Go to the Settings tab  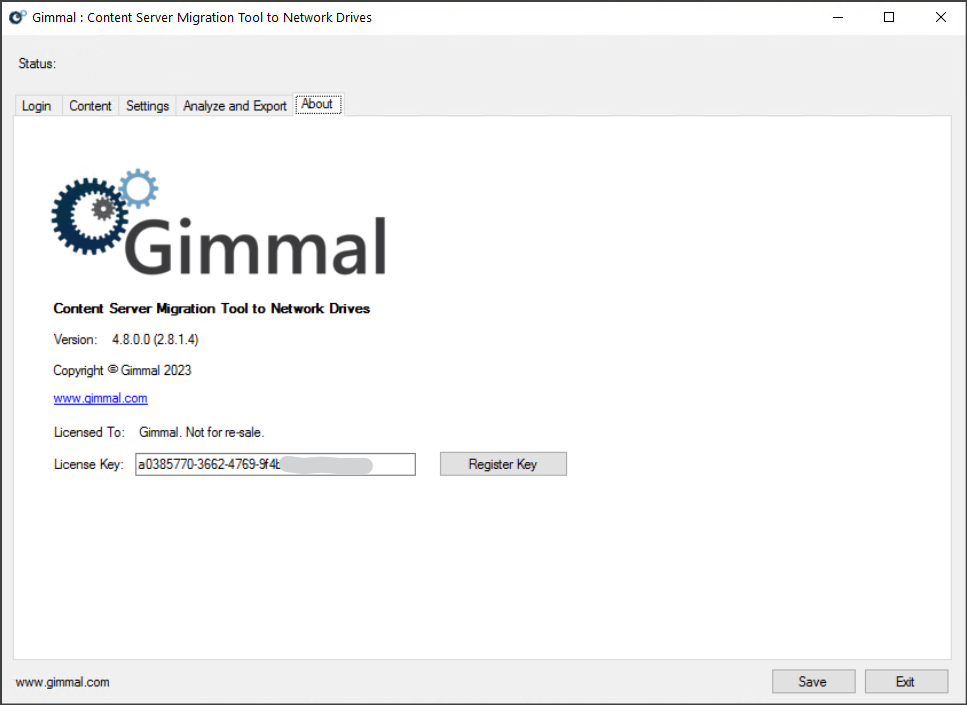(147, 106)
